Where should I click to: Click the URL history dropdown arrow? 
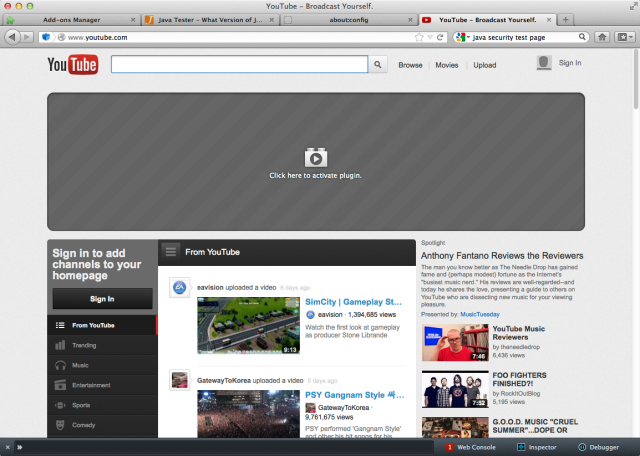point(430,37)
